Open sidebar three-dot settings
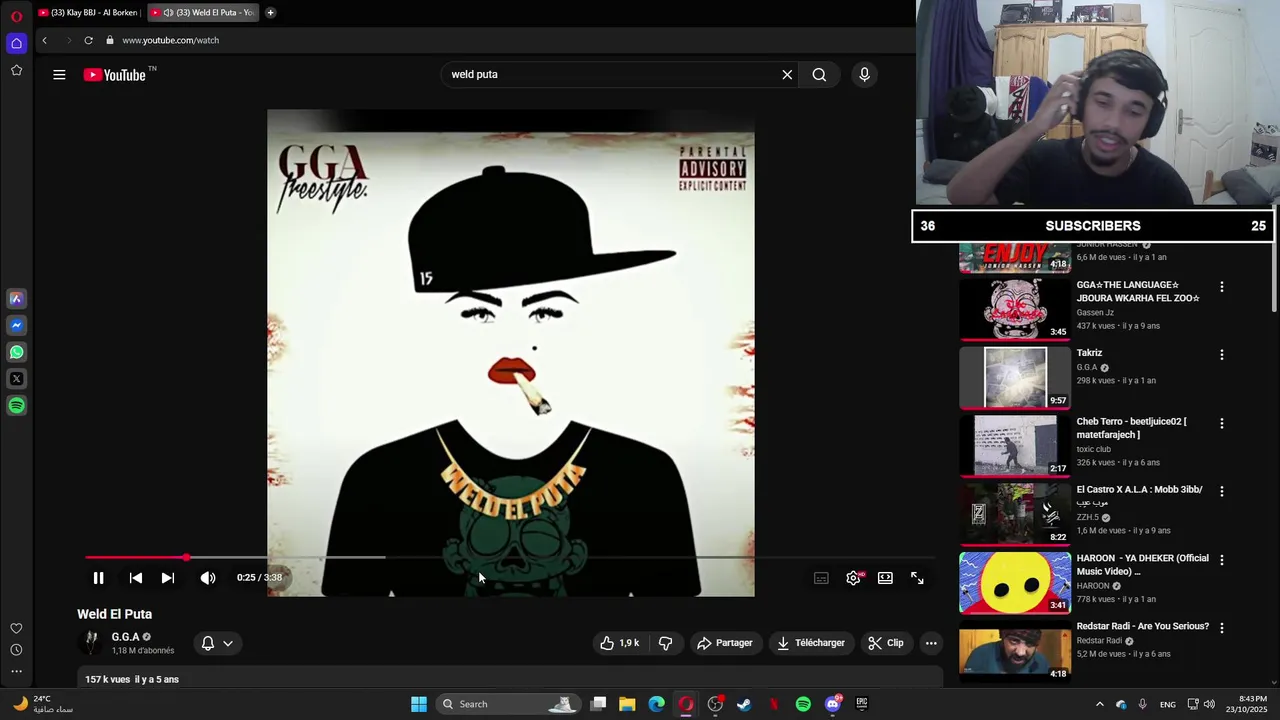The width and height of the screenshot is (1280, 720). [16, 671]
